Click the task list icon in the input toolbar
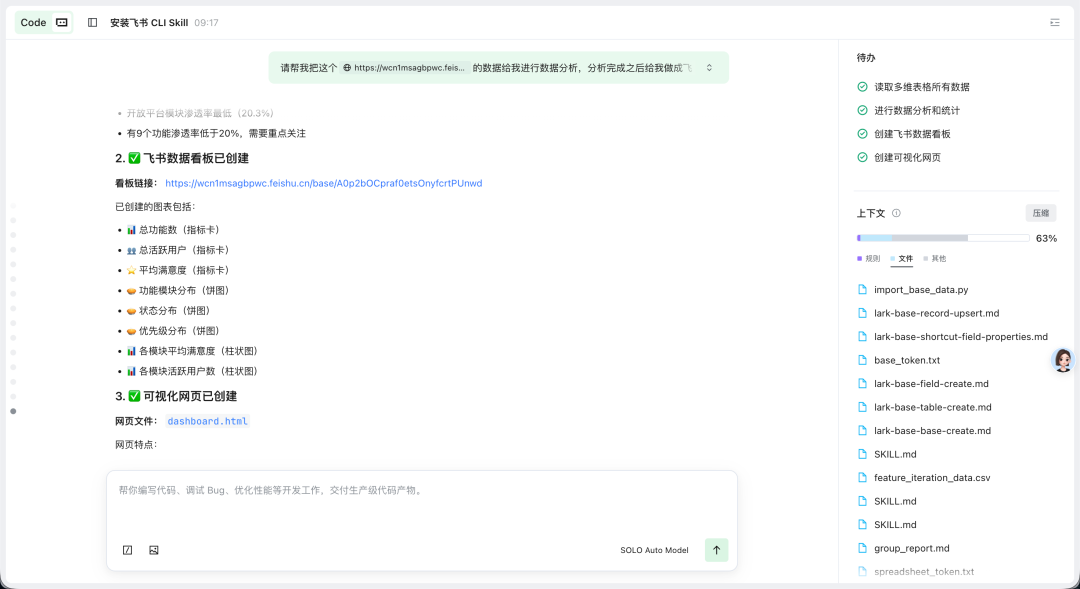The width and height of the screenshot is (1080, 589). (x=126, y=549)
